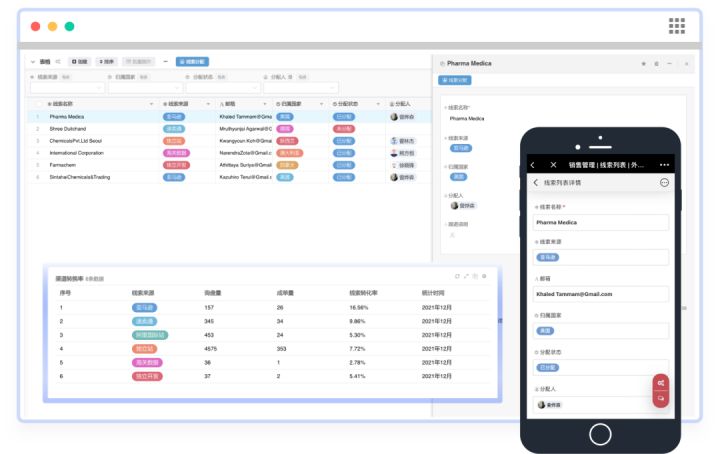Click the Khaled Tammam email field on phone
This screenshot has height=454, width=720.
601,294
